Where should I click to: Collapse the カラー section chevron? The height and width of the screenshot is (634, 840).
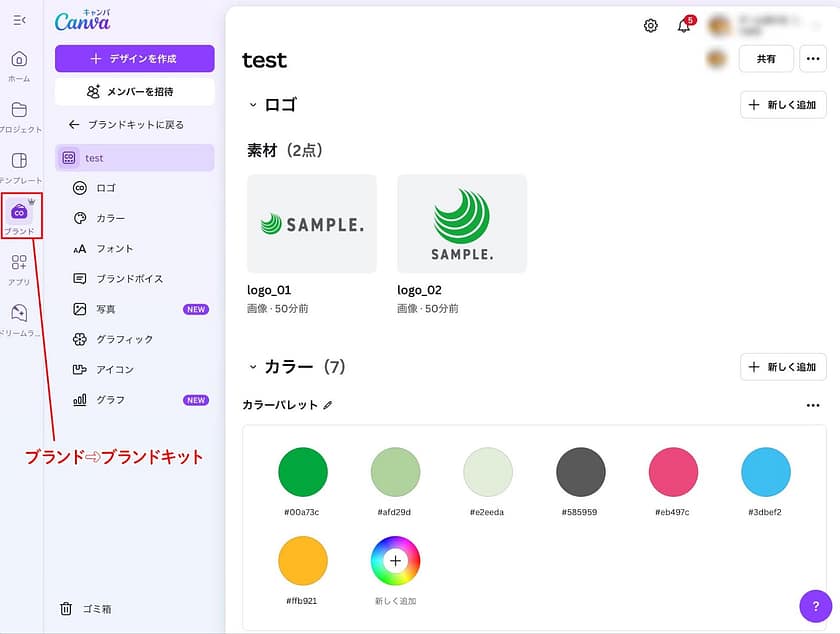[x=252, y=367]
